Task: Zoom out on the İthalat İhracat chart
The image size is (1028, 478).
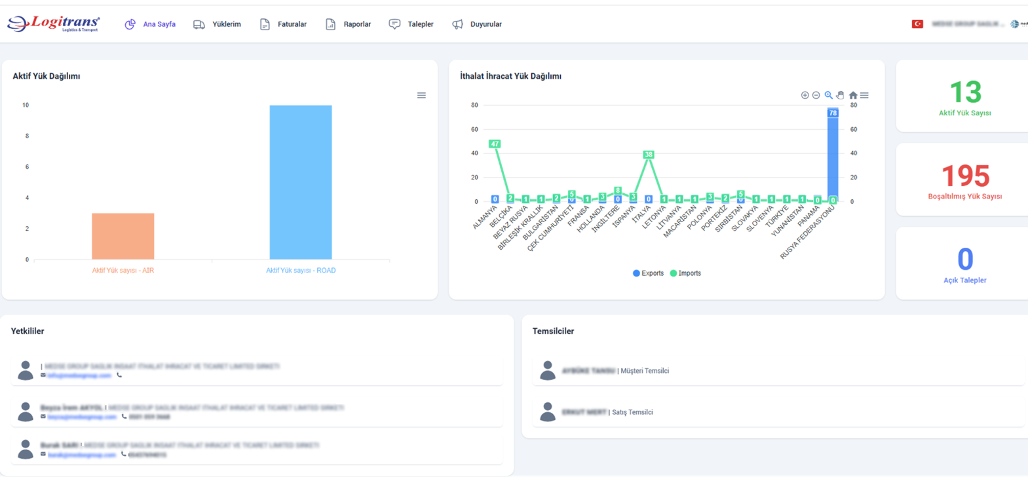Action: pos(816,96)
